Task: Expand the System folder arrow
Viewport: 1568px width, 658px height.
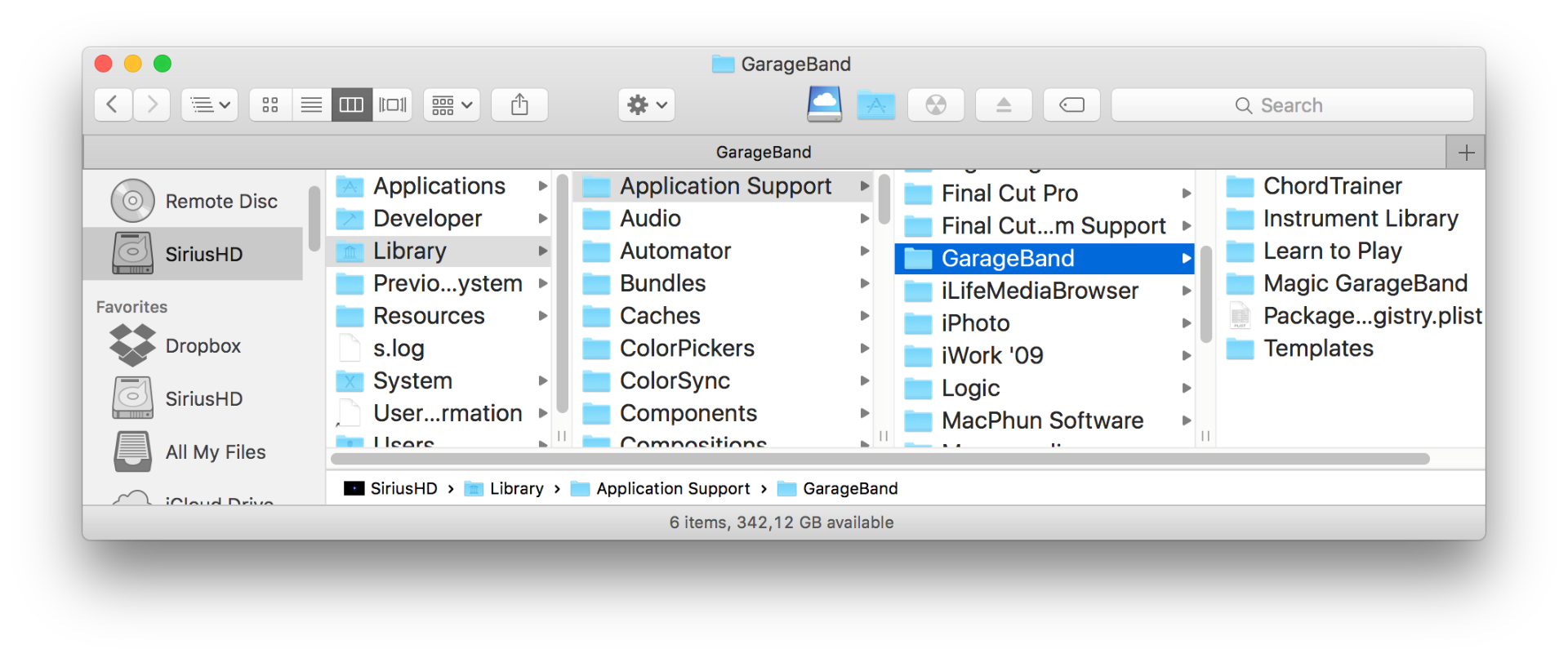Action: point(543,381)
